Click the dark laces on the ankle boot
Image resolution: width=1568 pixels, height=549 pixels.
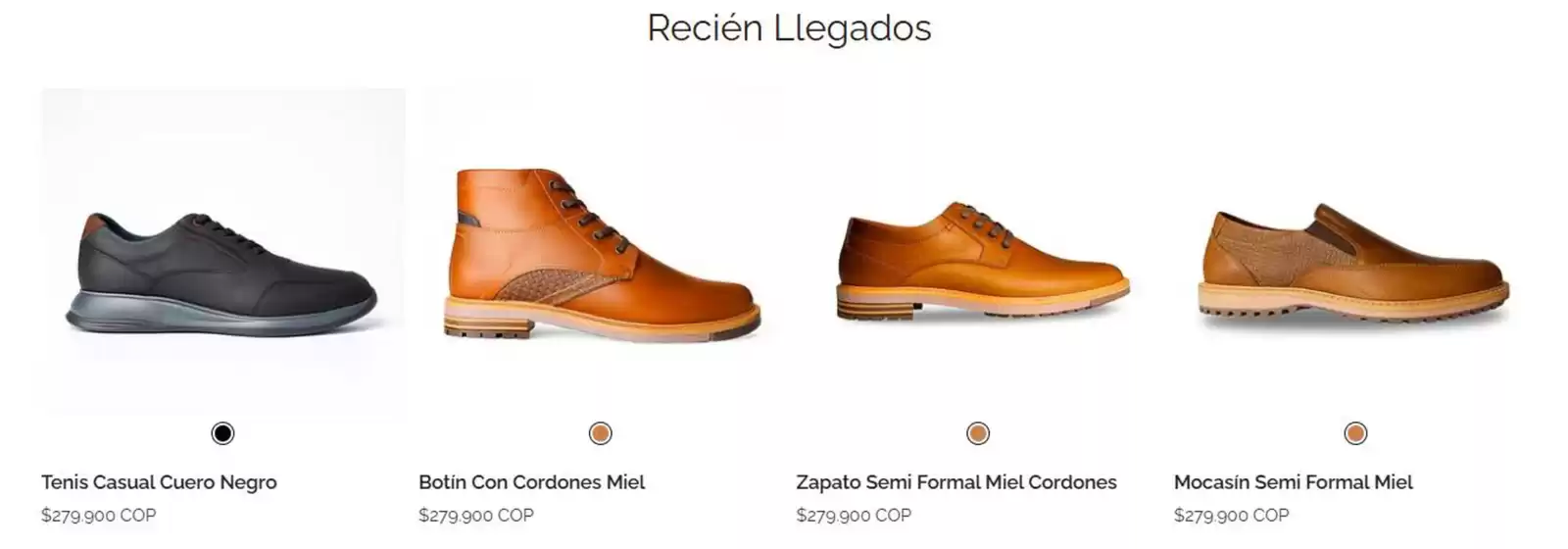[x=588, y=211]
